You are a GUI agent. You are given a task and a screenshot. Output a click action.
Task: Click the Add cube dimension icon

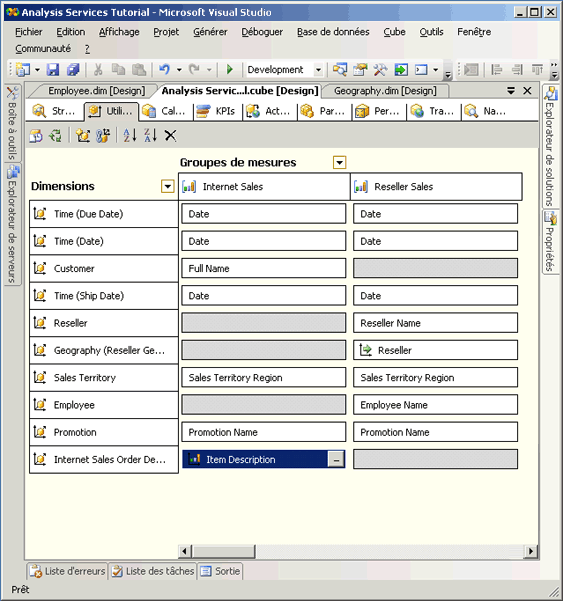pyautogui.click(x=83, y=136)
